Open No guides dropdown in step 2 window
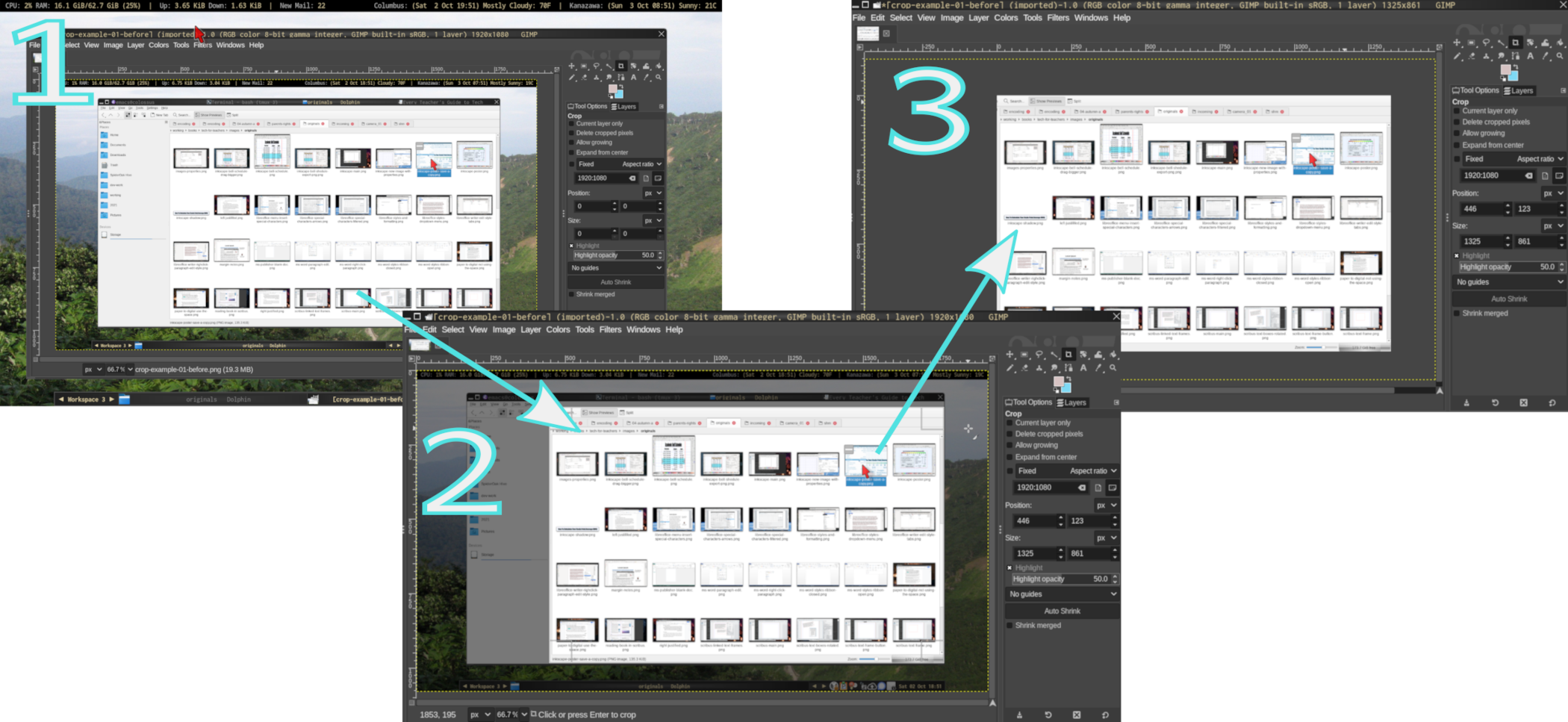The image size is (1568, 722). pyautogui.click(x=1062, y=594)
